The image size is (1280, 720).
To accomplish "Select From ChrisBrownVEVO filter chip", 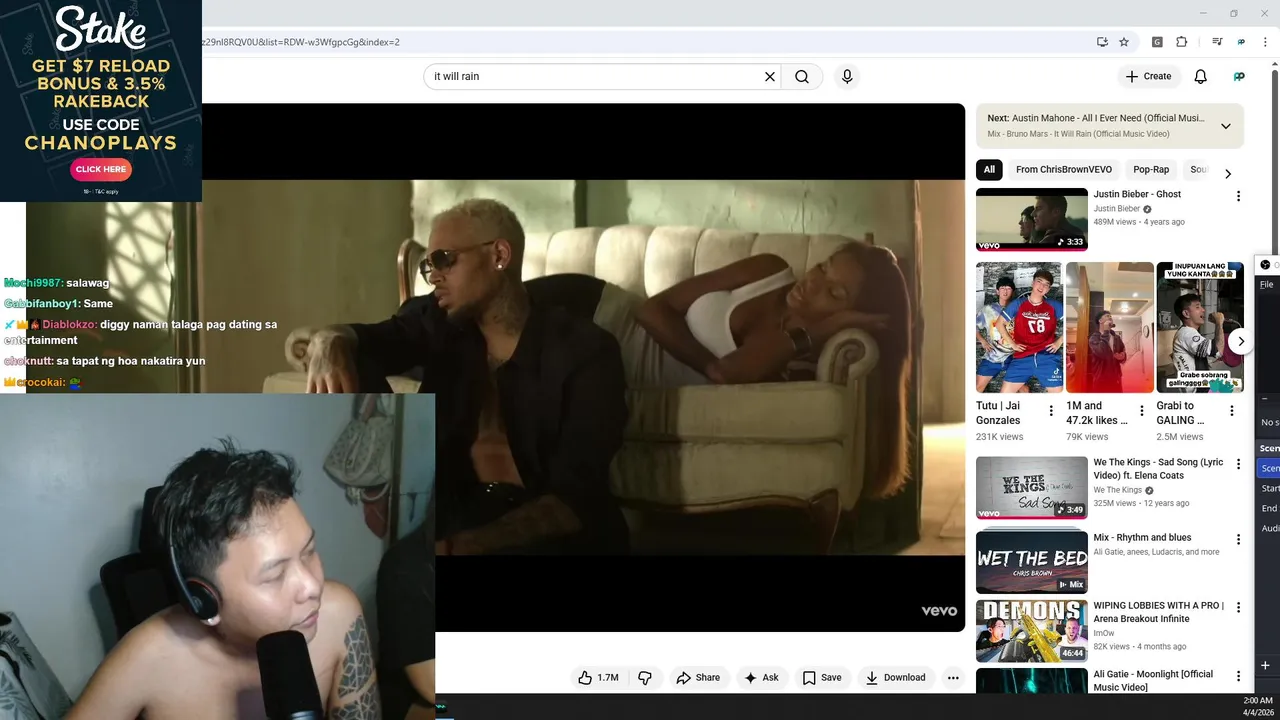I will coord(1063,170).
